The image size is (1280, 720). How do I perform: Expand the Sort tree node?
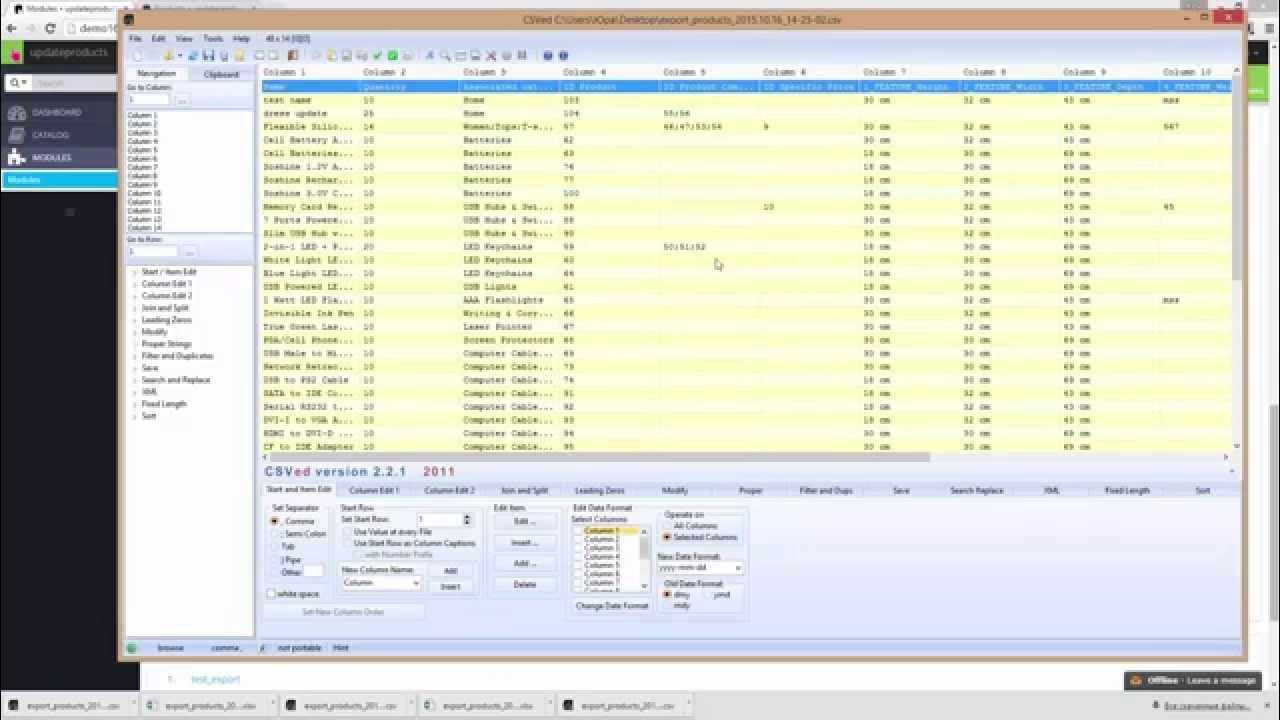click(x=135, y=416)
